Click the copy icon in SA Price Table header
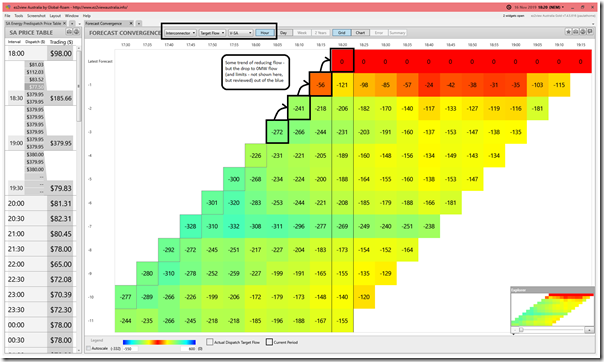Viewport: 604px width, 362px height. [76, 32]
